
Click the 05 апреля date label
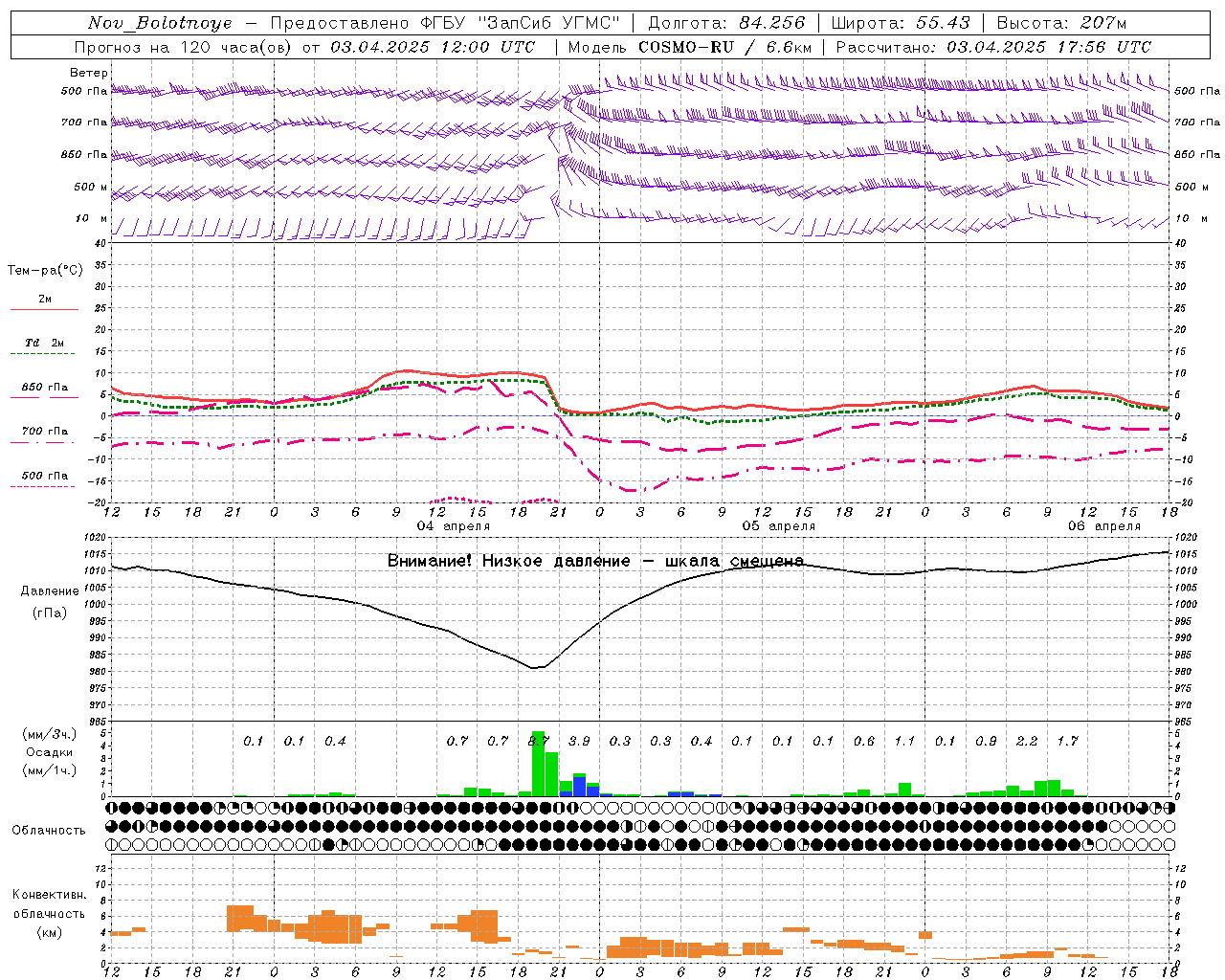click(x=779, y=526)
